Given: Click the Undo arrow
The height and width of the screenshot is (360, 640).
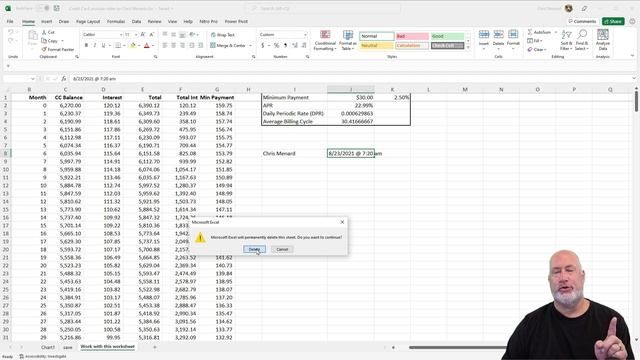Looking at the screenshot, I should coord(11,32).
